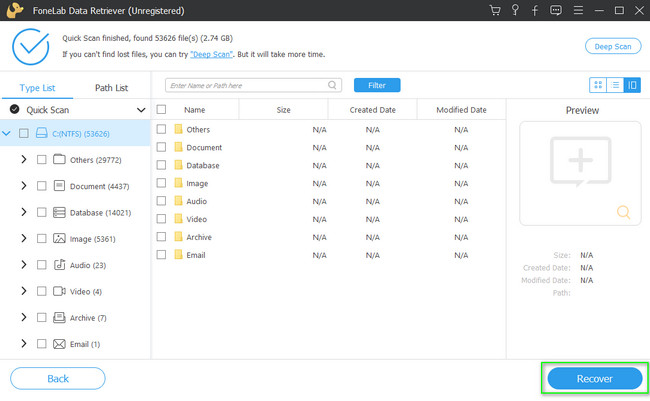Viewport: 650px width, 401px height.
Task: Sort by Created Date column header
Action: pyautogui.click(x=372, y=110)
